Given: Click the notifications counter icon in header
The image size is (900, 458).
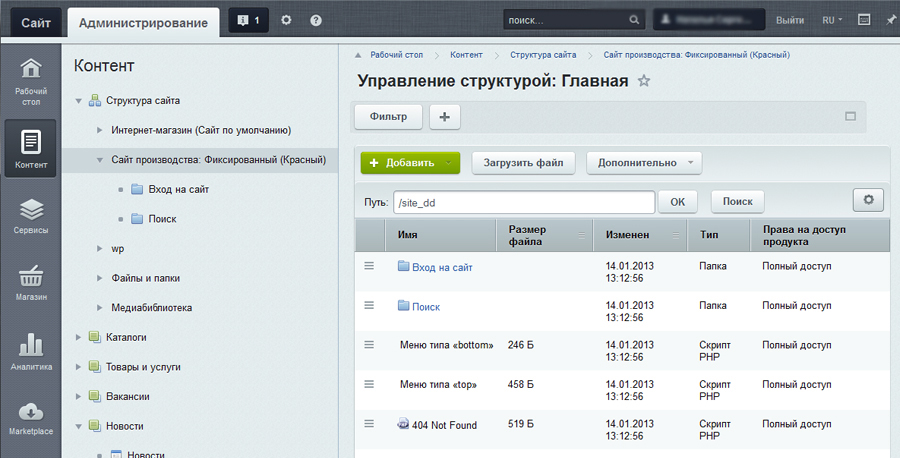Looking at the screenshot, I should (x=248, y=20).
